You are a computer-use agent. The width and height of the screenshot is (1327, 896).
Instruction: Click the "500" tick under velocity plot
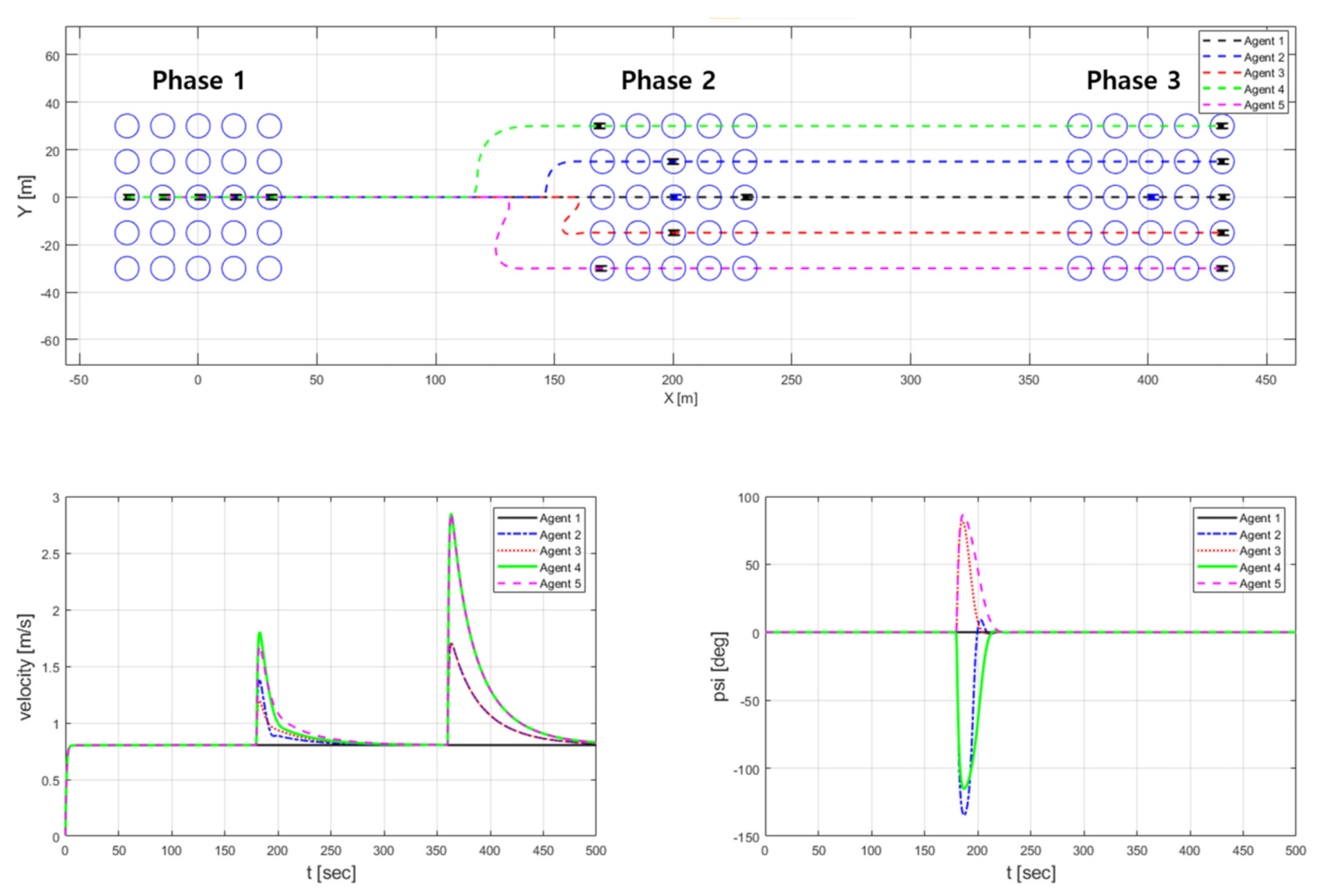(x=595, y=851)
